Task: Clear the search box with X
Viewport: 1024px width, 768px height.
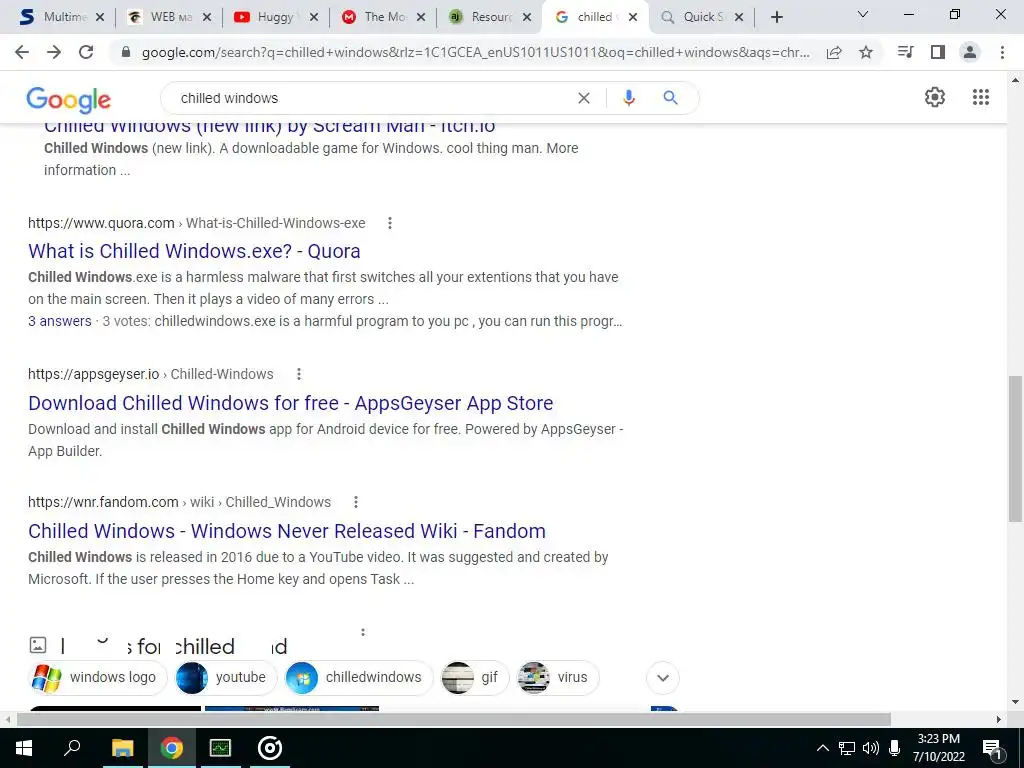Action: tap(584, 98)
